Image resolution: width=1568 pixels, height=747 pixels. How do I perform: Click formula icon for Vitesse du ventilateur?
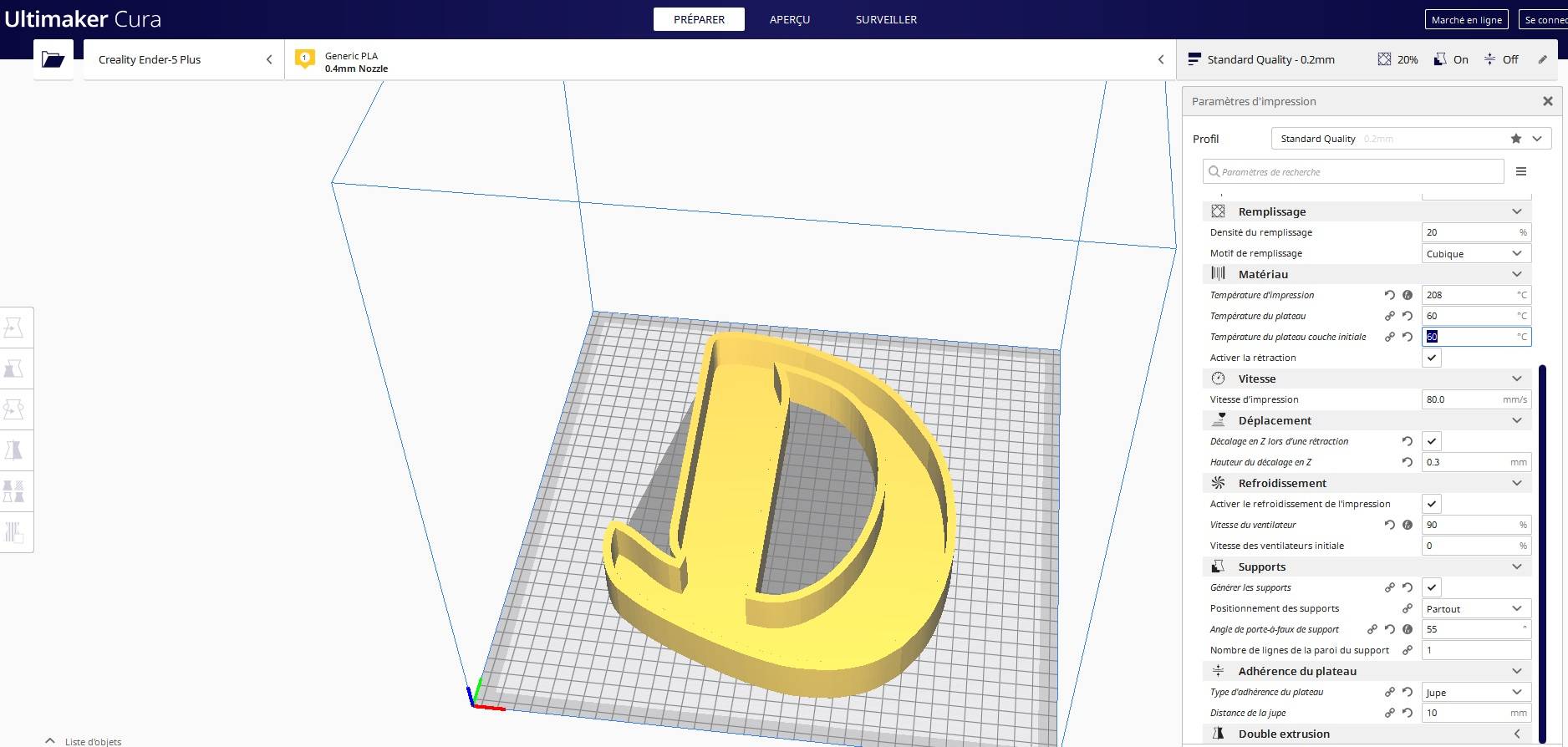(x=1408, y=525)
